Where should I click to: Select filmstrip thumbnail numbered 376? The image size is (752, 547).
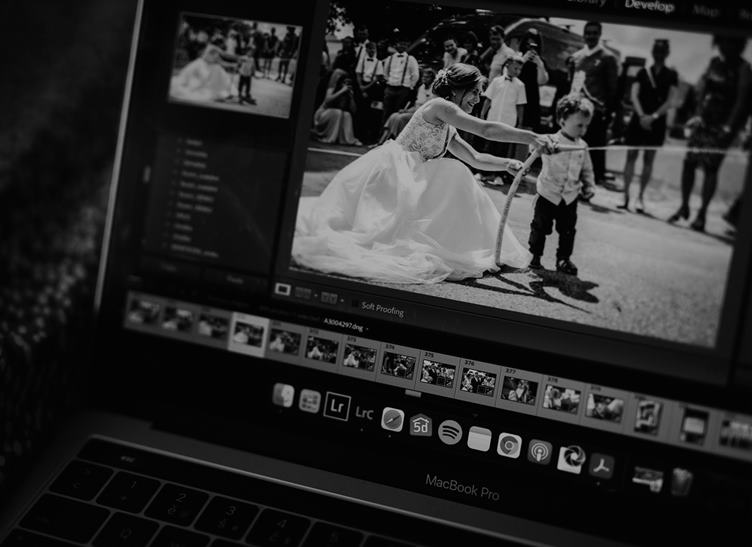click(478, 381)
